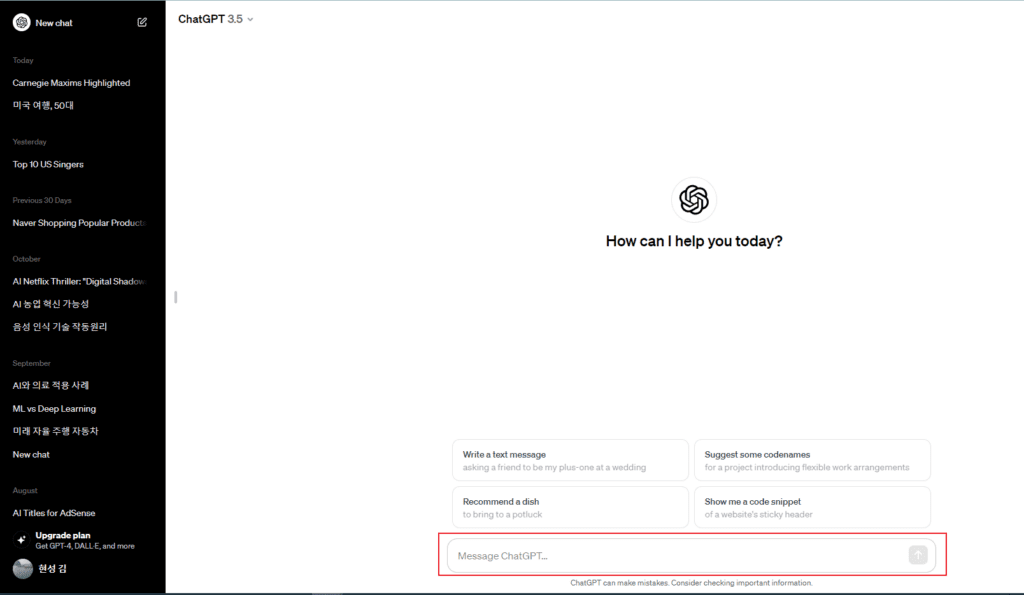Pick the Recommend a dish prompt

click(x=569, y=507)
